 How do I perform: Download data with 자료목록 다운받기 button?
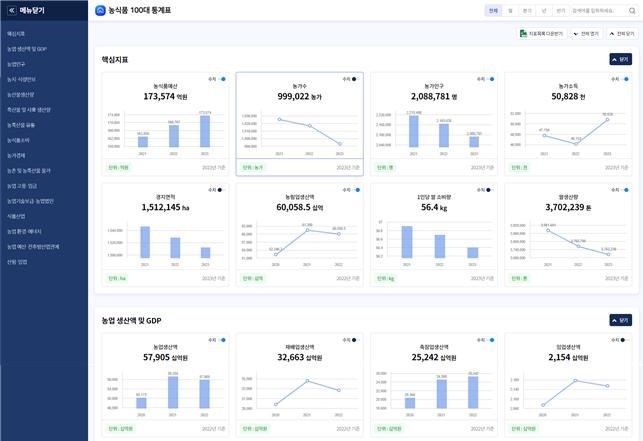[541, 33]
